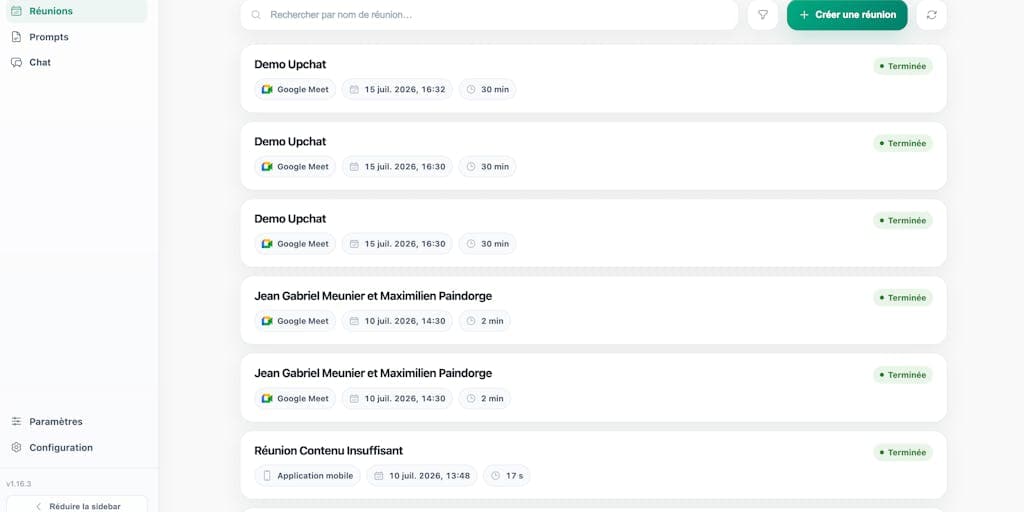
Task: Click the Prompts document icon in sidebar
Action: (x=16, y=37)
